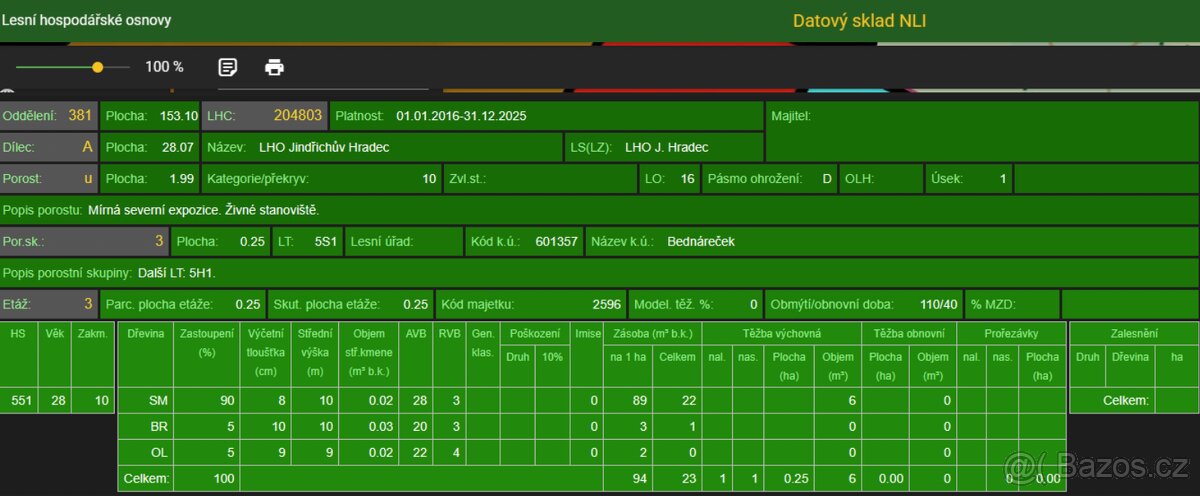Click the Dřevina column header
The image size is (1200, 496).
(145, 332)
